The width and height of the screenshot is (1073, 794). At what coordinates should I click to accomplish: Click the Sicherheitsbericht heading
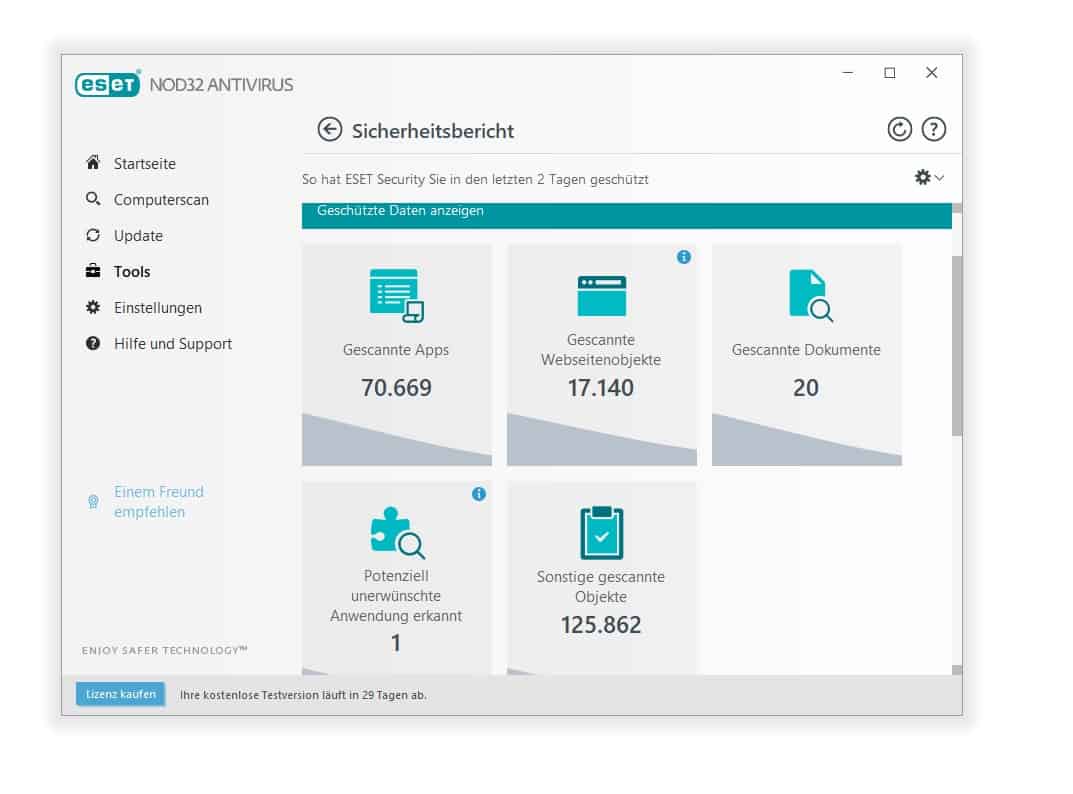[x=432, y=131]
